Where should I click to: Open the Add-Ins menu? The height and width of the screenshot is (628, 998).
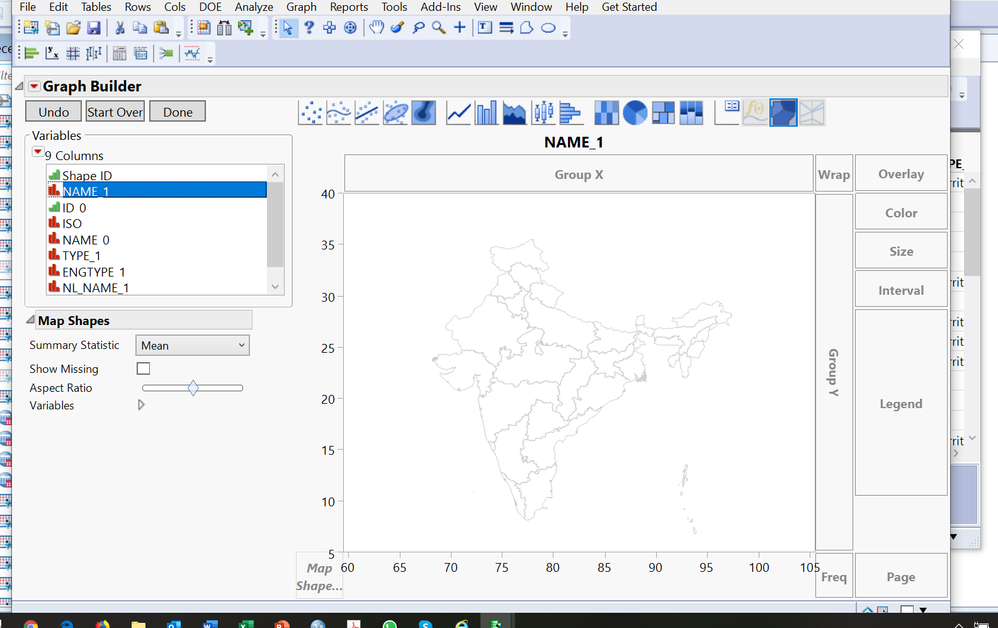pos(440,7)
